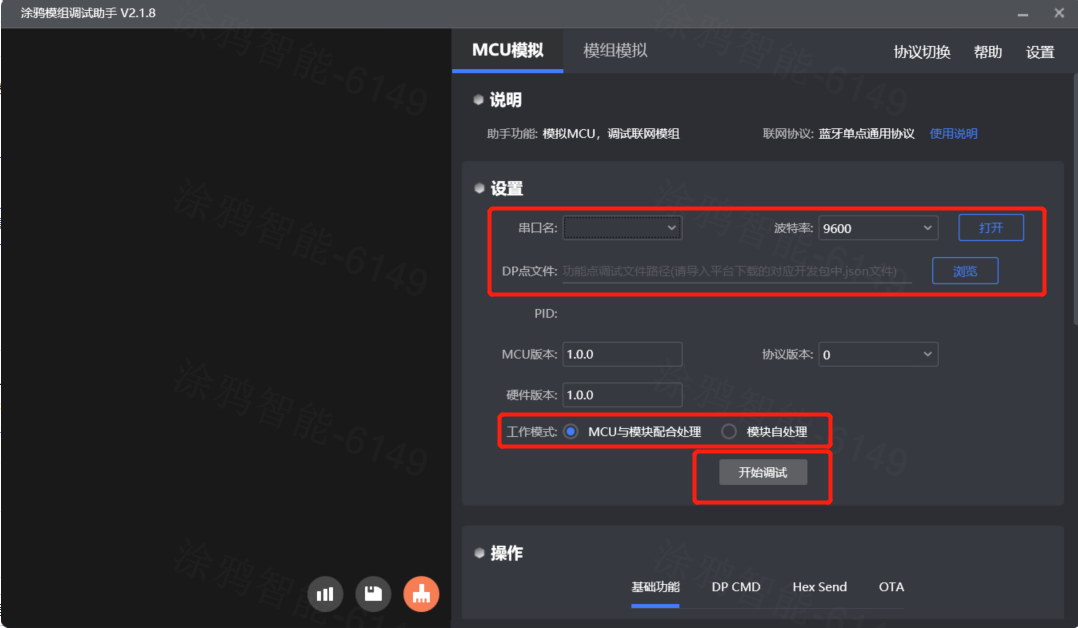This screenshot has width=1078, height=628.
Task: Click the 蓝牙单点通用协议 text
Action: tap(866, 133)
